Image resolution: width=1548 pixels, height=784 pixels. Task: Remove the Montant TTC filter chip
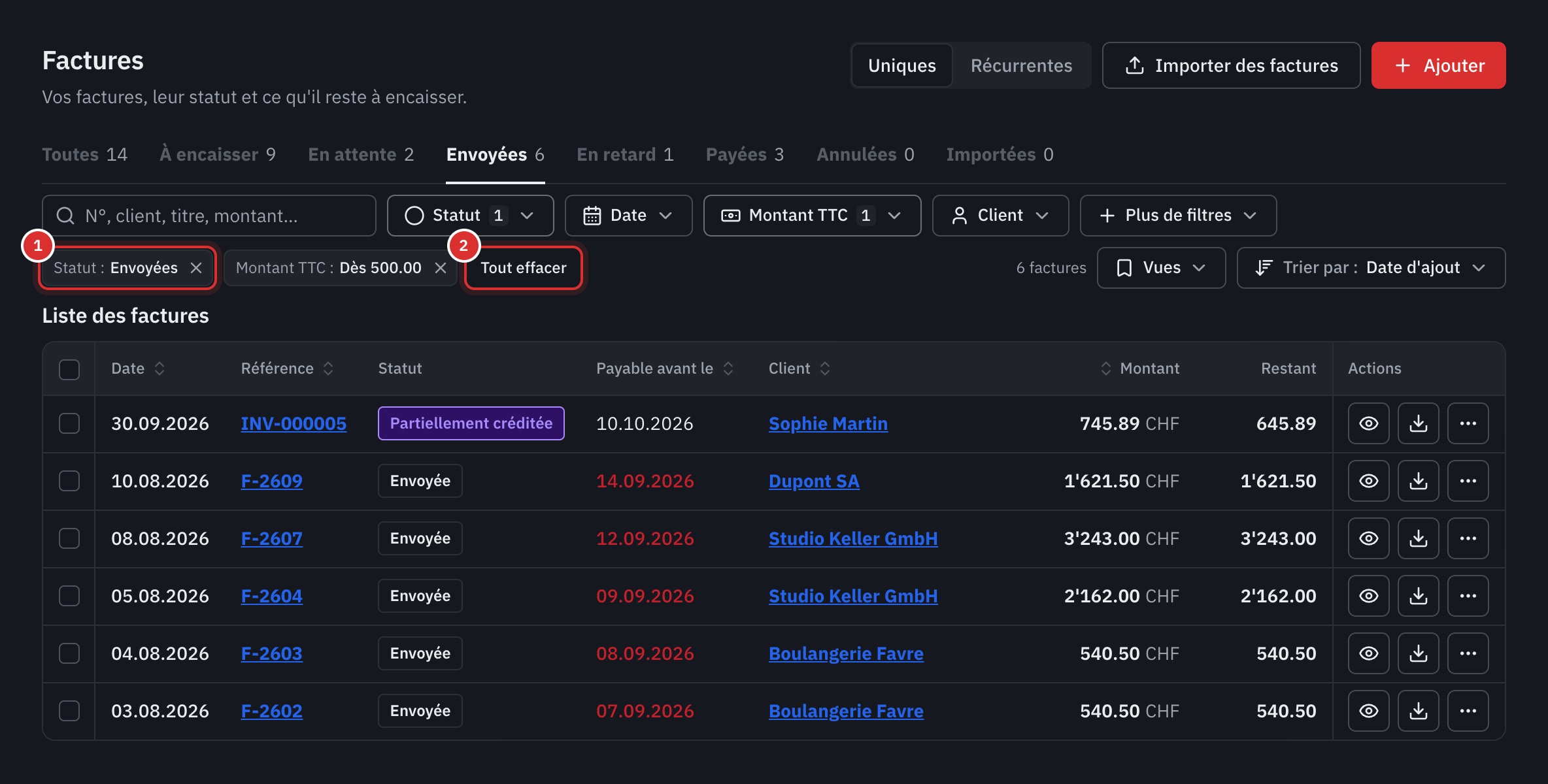tap(441, 268)
